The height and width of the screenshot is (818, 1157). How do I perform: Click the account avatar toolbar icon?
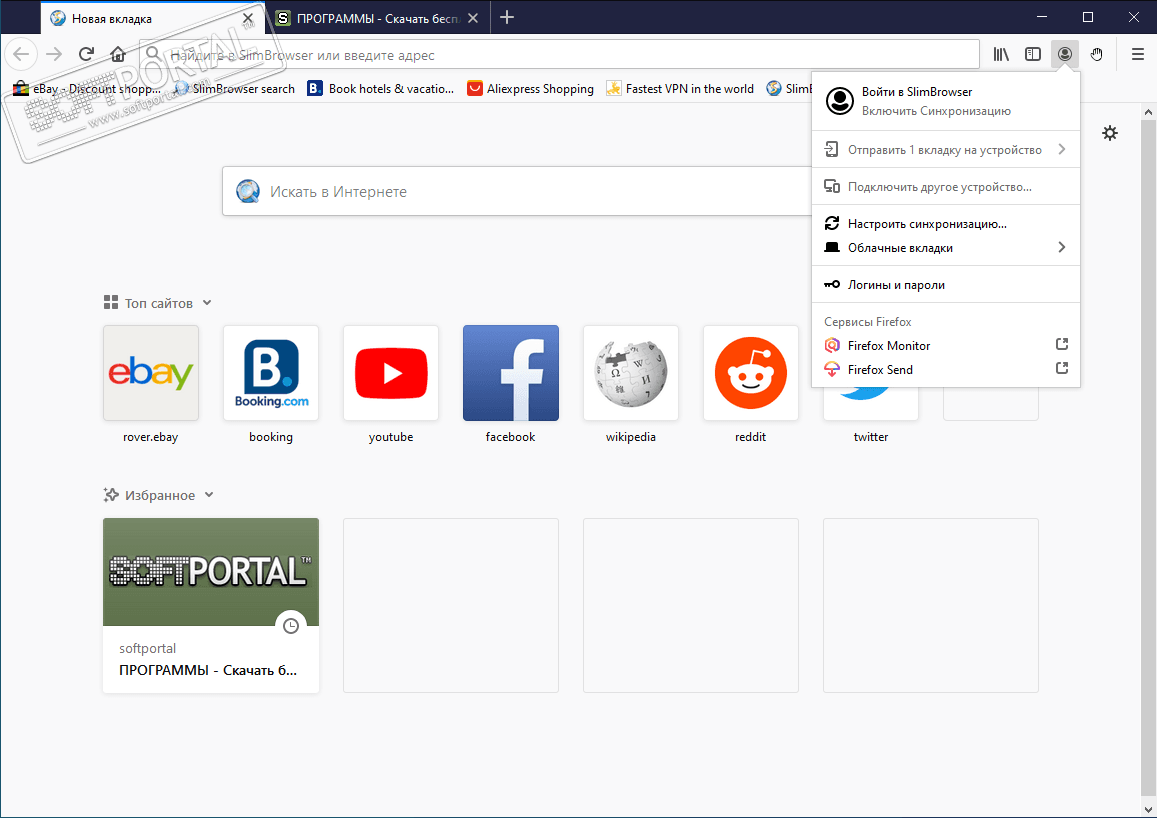[x=1065, y=54]
